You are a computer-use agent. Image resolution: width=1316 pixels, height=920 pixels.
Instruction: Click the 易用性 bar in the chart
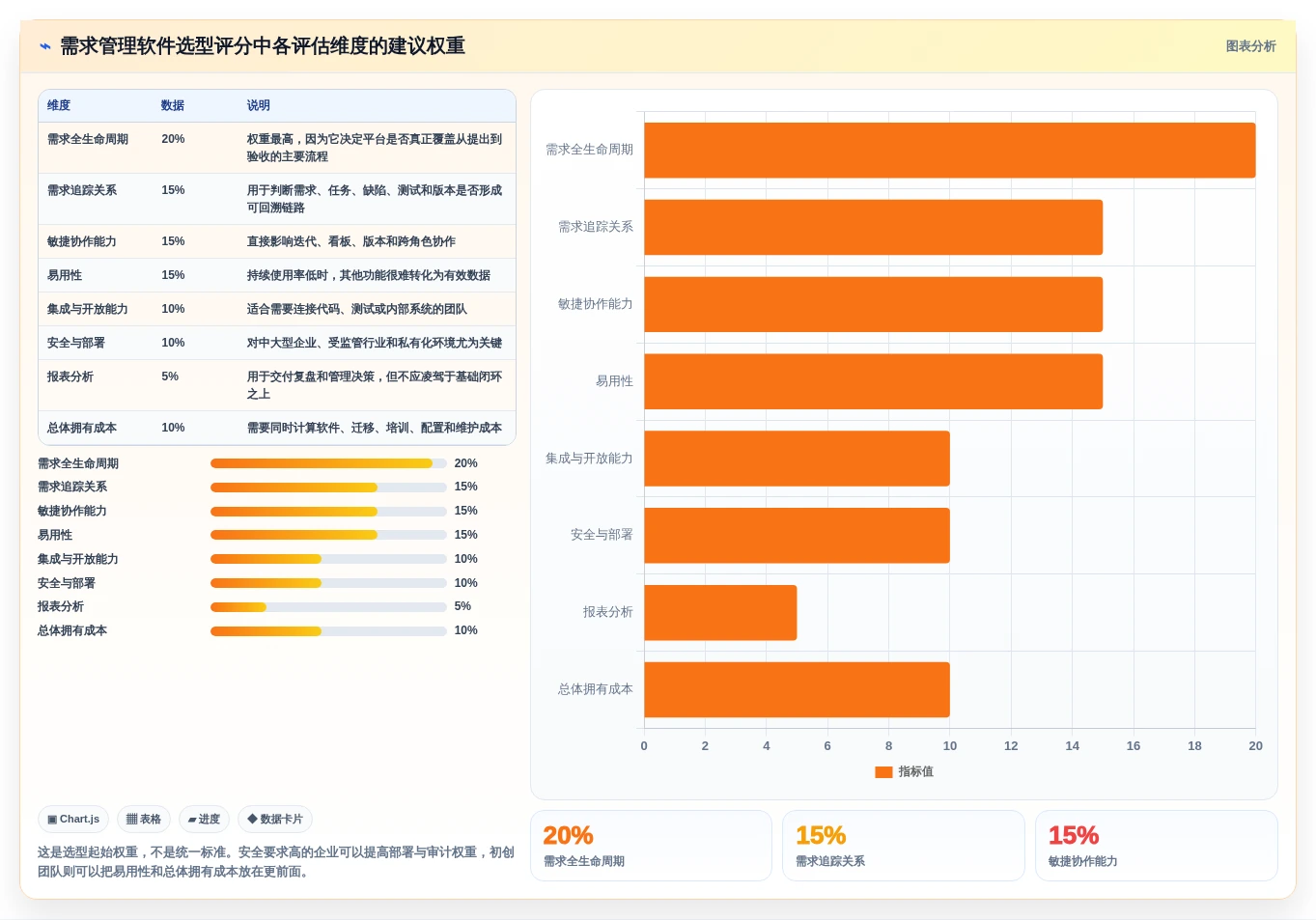click(x=874, y=381)
